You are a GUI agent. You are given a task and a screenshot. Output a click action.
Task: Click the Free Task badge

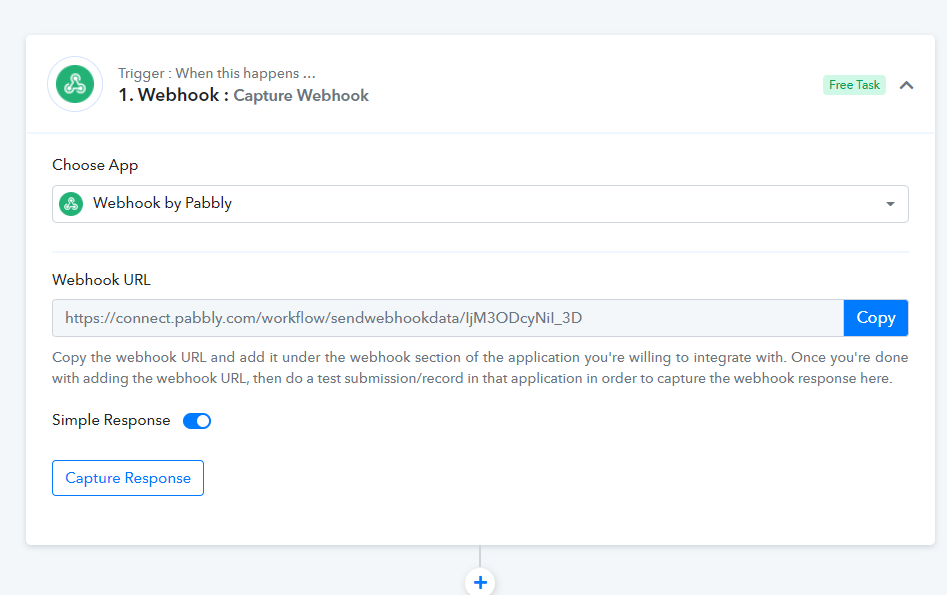(x=854, y=85)
